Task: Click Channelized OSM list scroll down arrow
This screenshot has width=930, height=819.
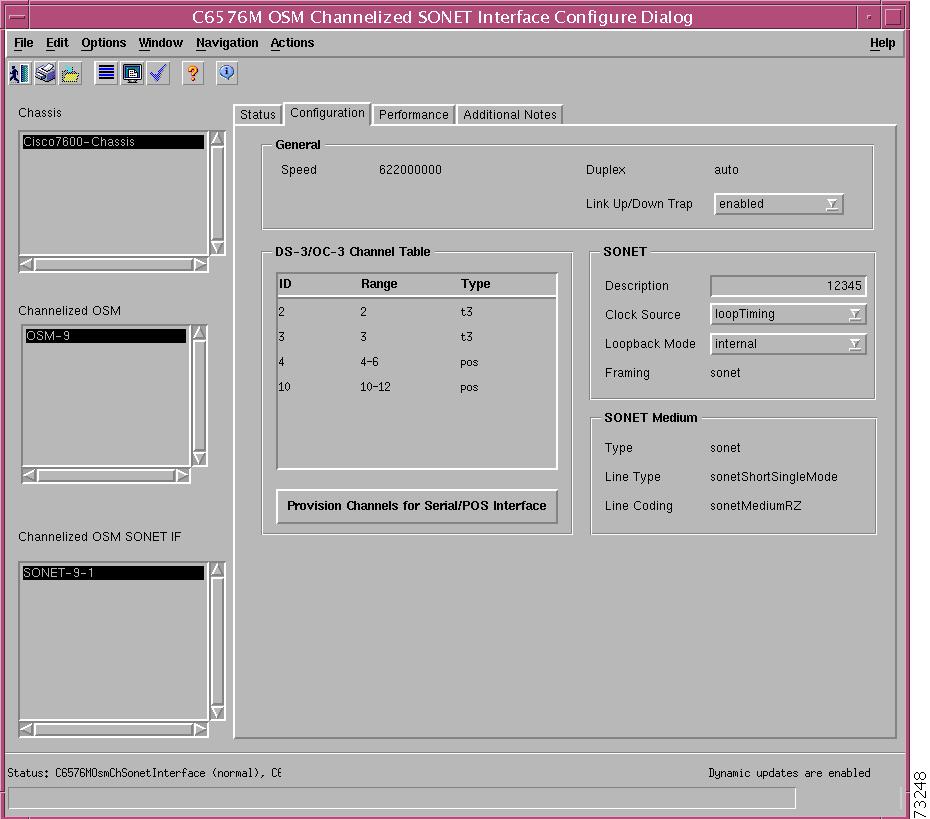Action: (x=199, y=458)
